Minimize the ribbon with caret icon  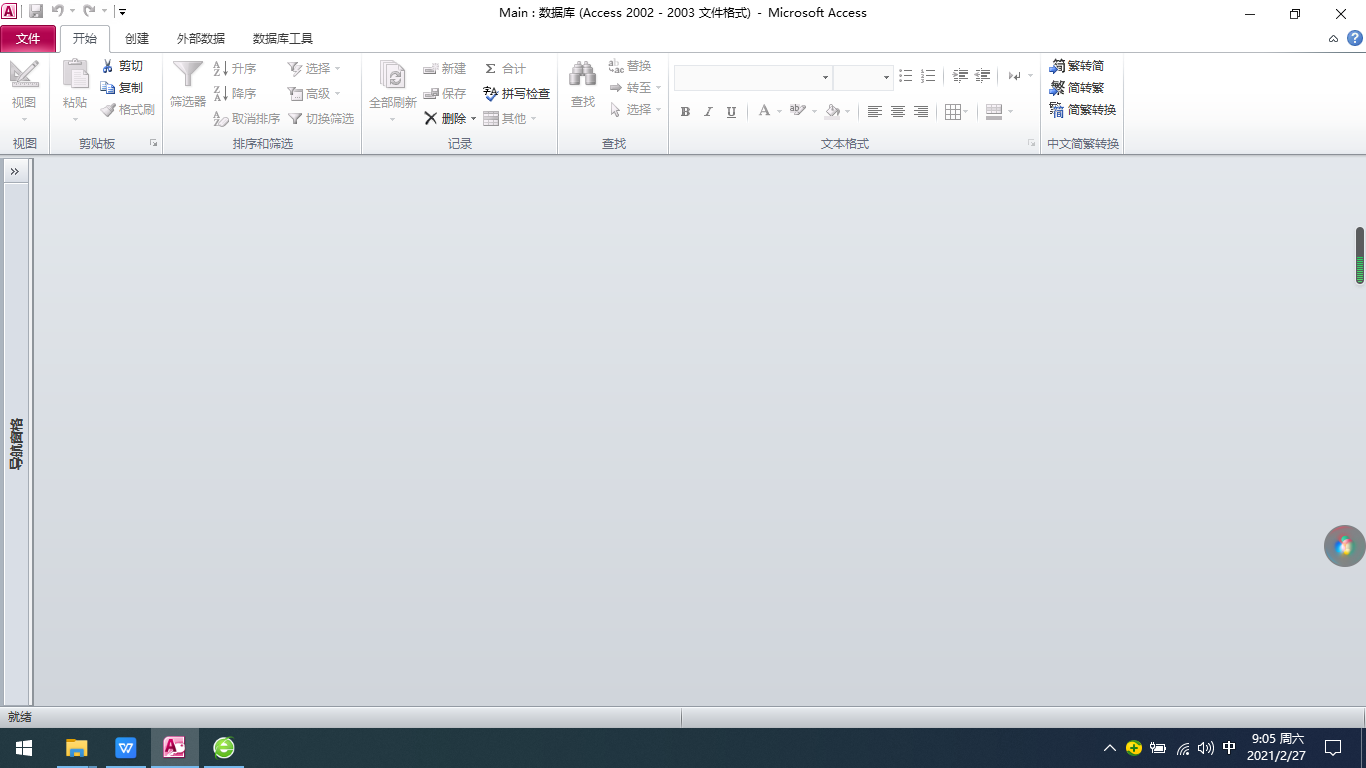click(x=1333, y=39)
